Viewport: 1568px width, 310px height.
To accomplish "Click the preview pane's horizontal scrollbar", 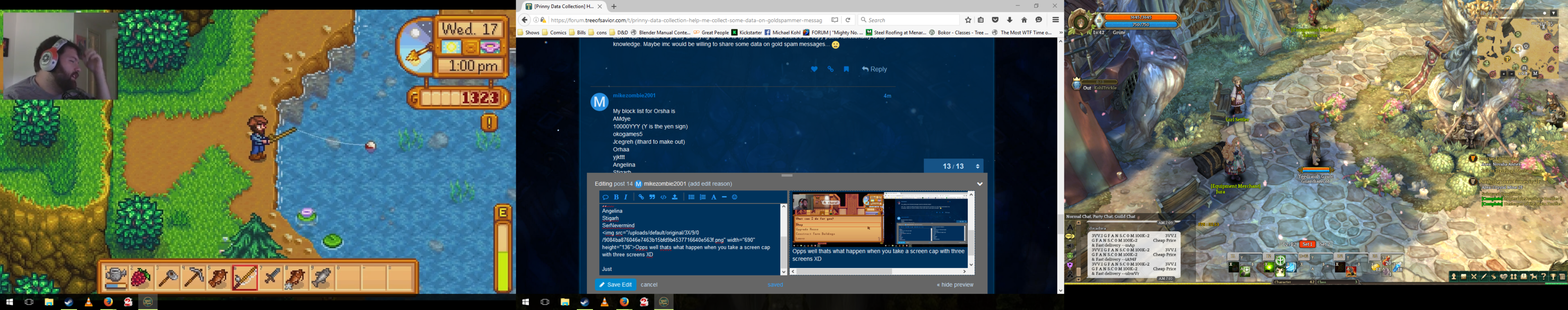I will point(877,272).
